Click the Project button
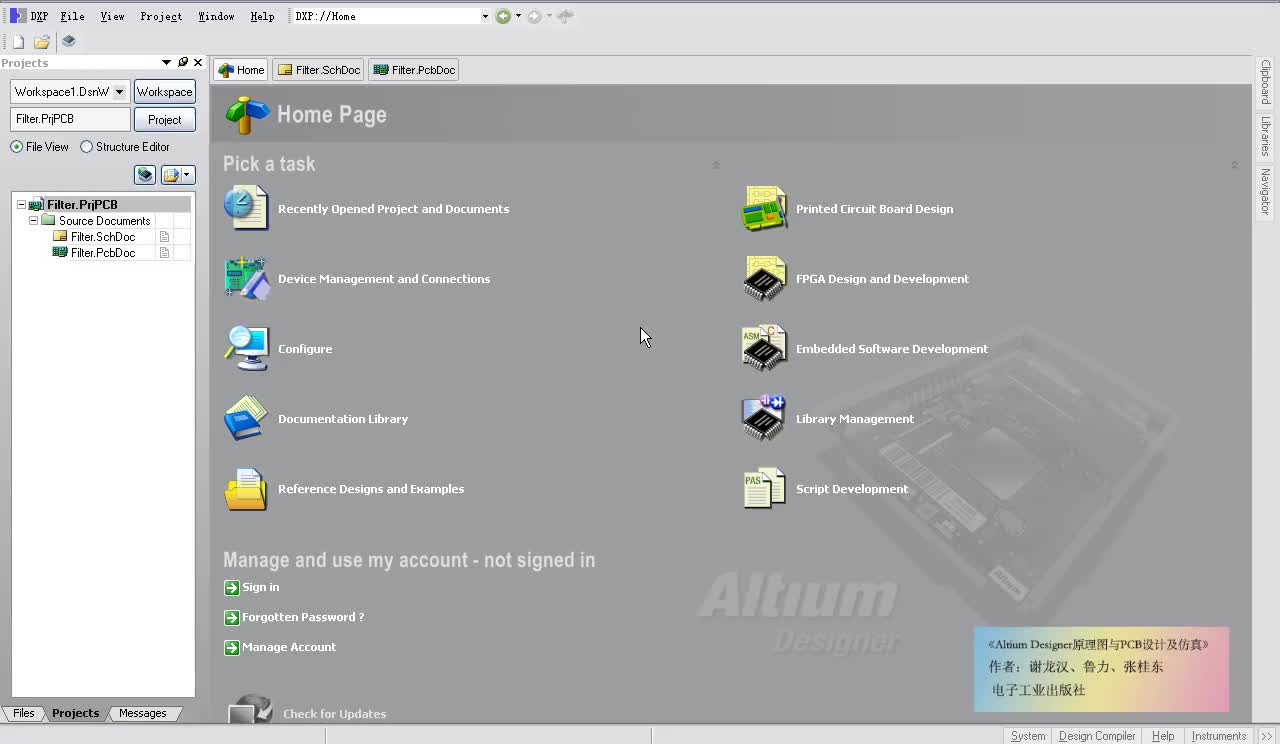This screenshot has height=744, width=1280. 165,120
